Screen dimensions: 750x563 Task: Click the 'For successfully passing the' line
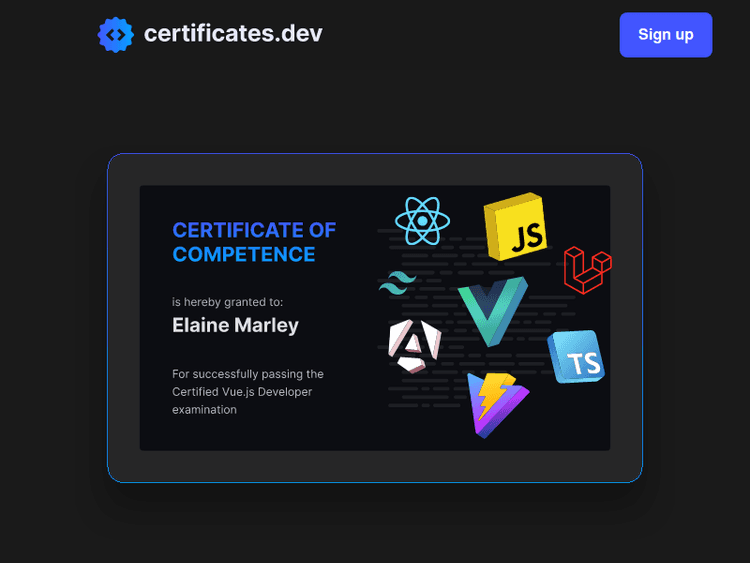click(248, 374)
